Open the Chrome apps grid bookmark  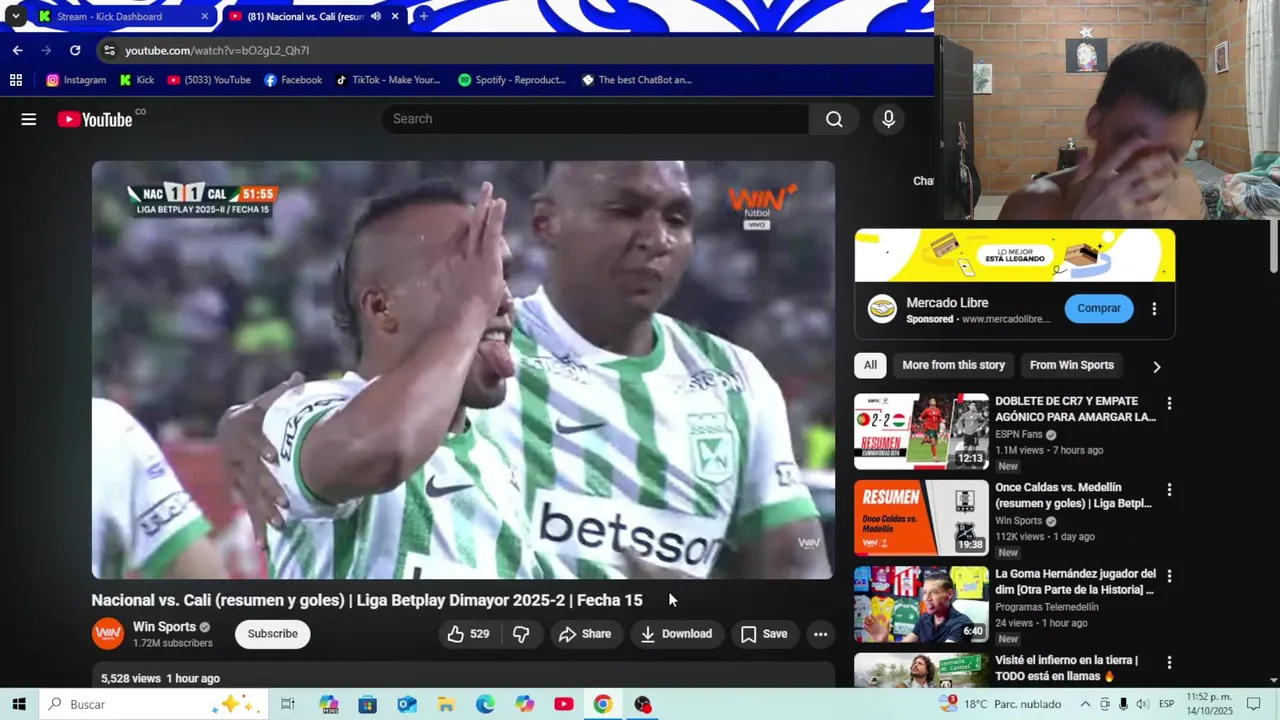(16, 80)
